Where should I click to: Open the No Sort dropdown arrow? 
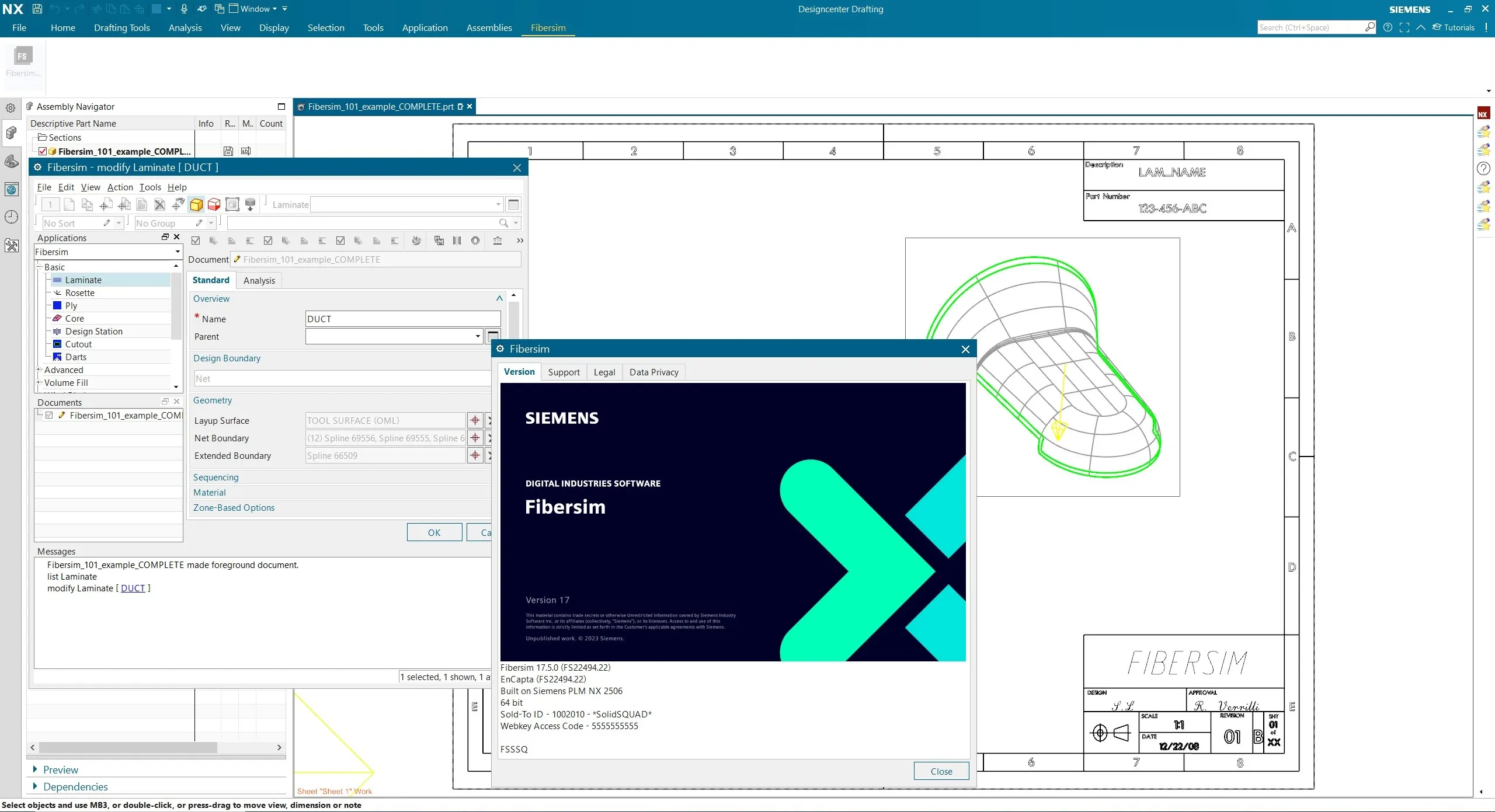(119, 223)
